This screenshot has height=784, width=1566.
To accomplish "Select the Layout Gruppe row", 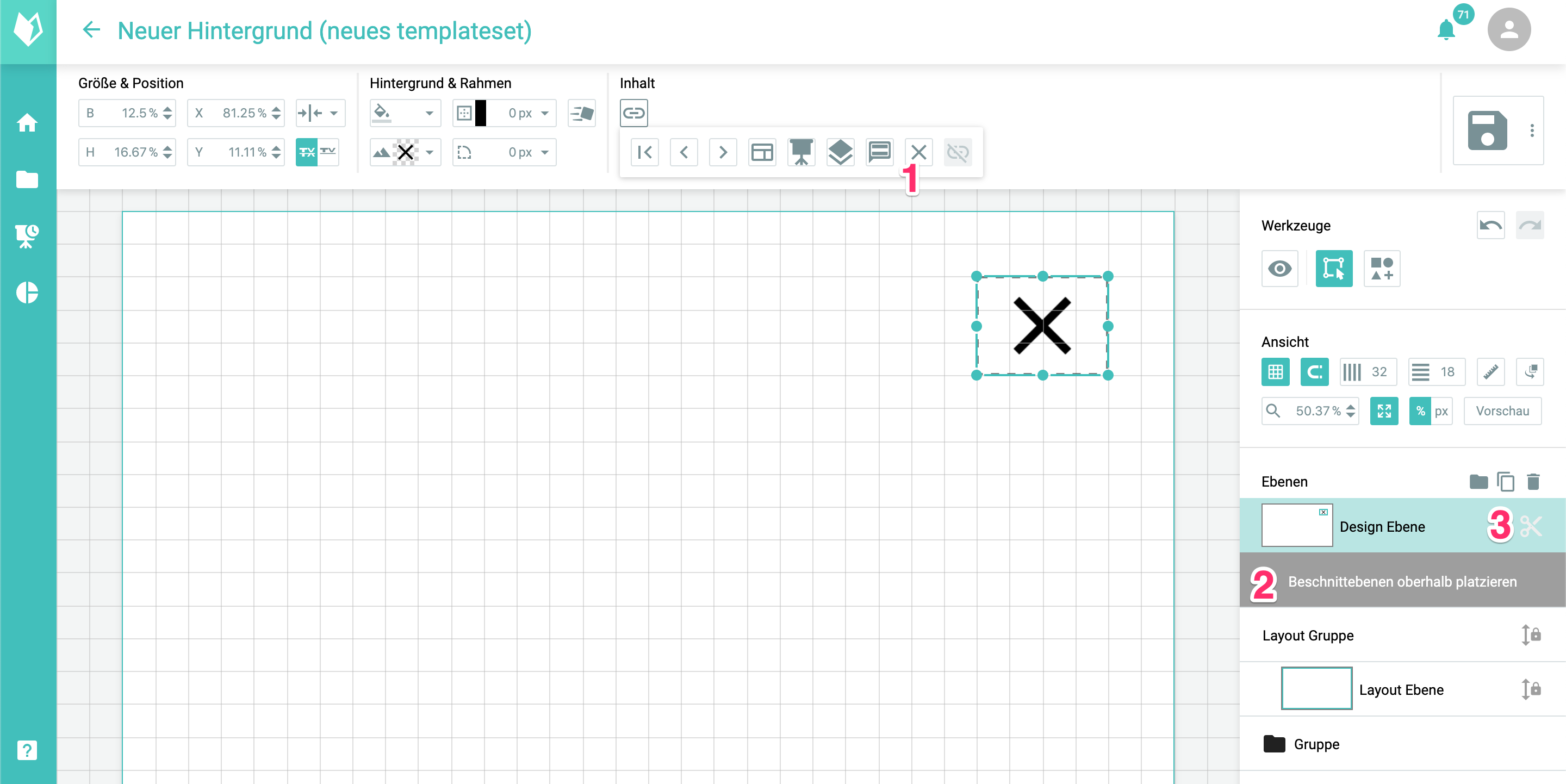I will point(1402,635).
